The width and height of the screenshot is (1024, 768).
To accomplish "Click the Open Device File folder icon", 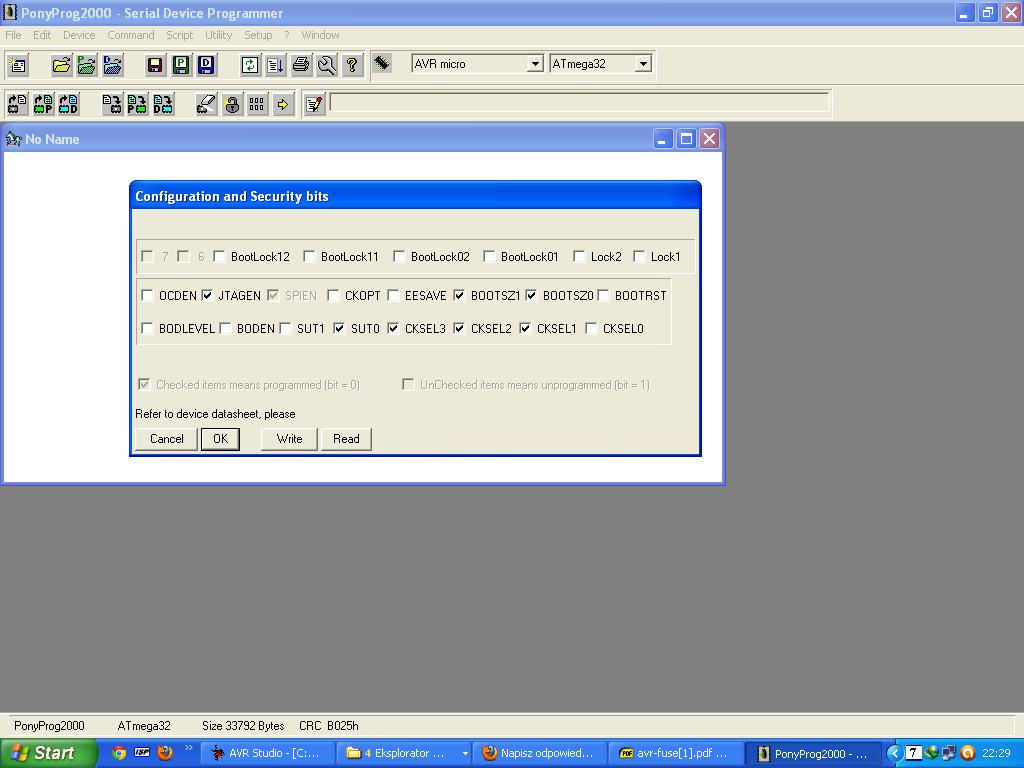I will point(61,65).
